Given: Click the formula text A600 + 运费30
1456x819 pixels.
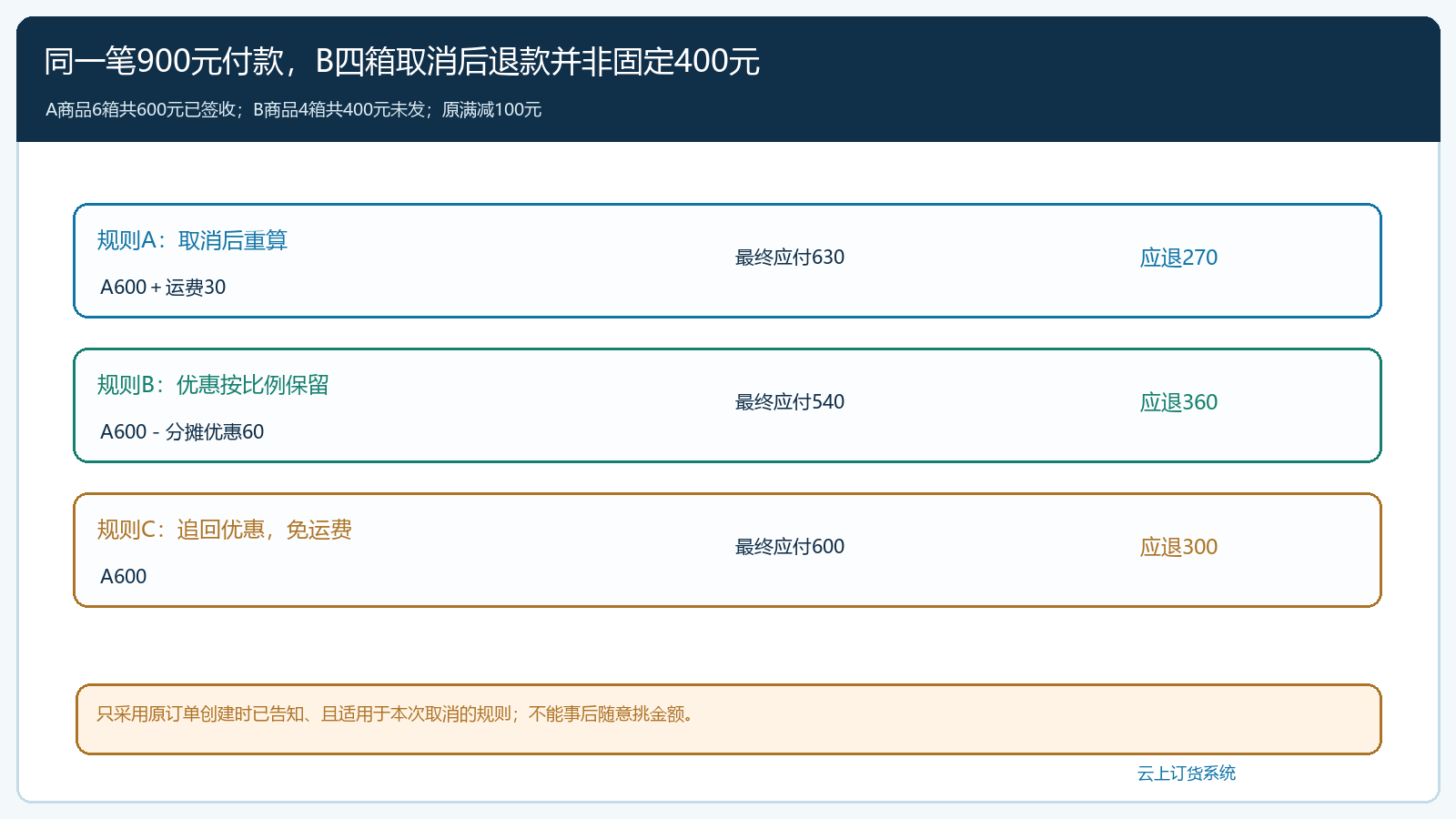Looking at the screenshot, I should [x=163, y=288].
